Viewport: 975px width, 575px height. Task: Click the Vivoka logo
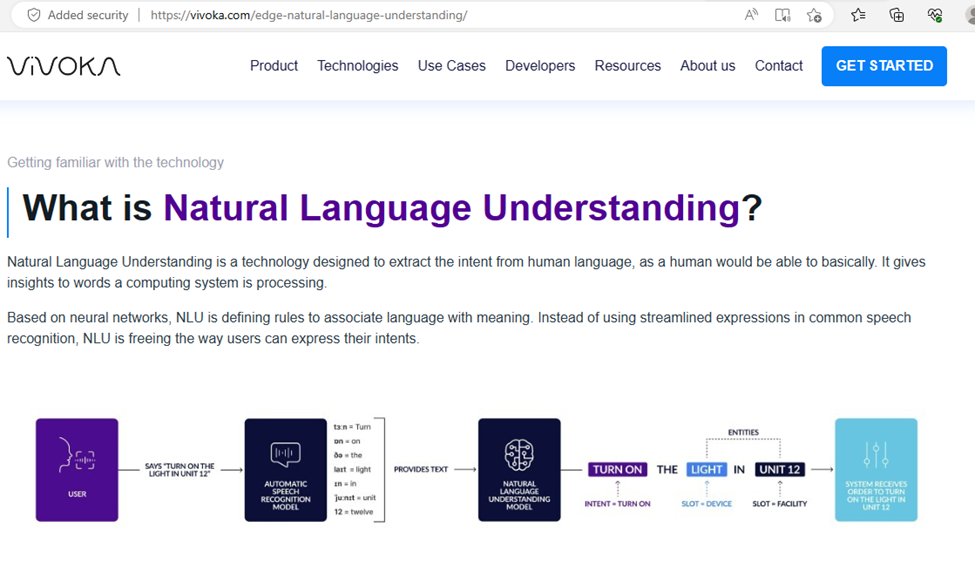pyautogui.click(x=64, y=66)
